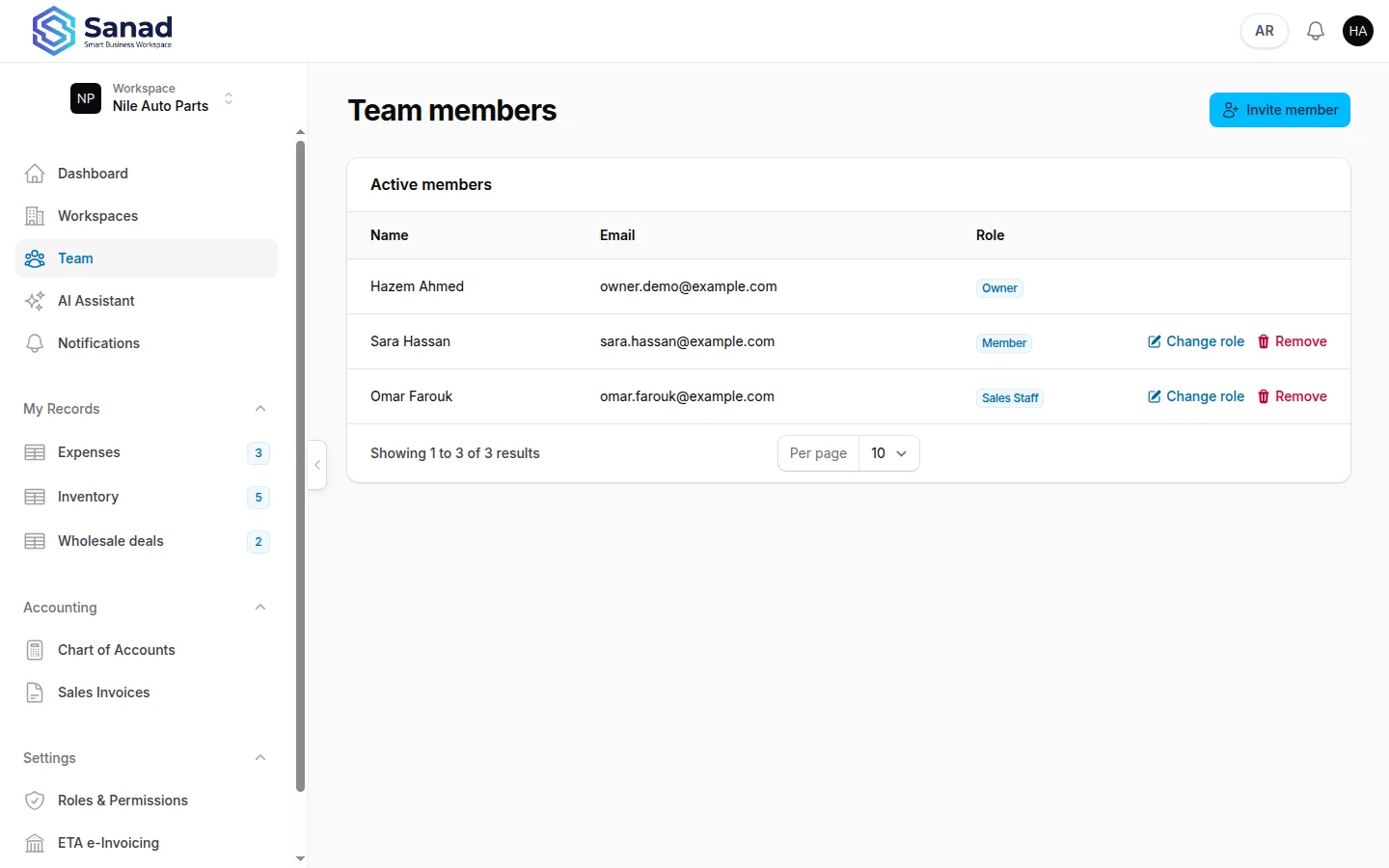
Task: Click the Sanad logo icon
Action: tap(54, 31)
